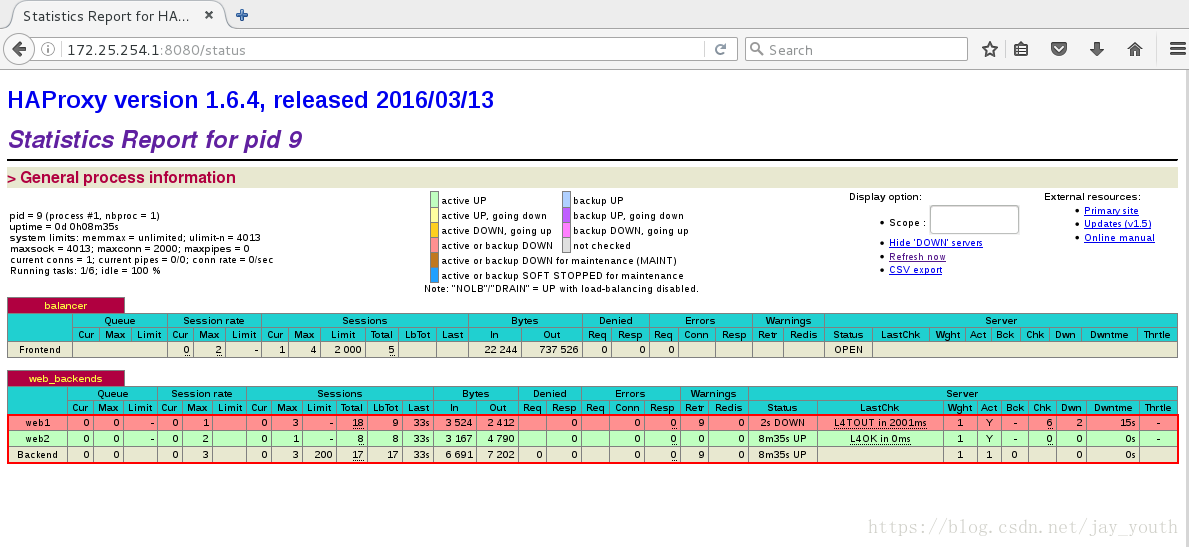Open the Online manual link
This screenshot has width=1189, height=547.
point(1119,237)
